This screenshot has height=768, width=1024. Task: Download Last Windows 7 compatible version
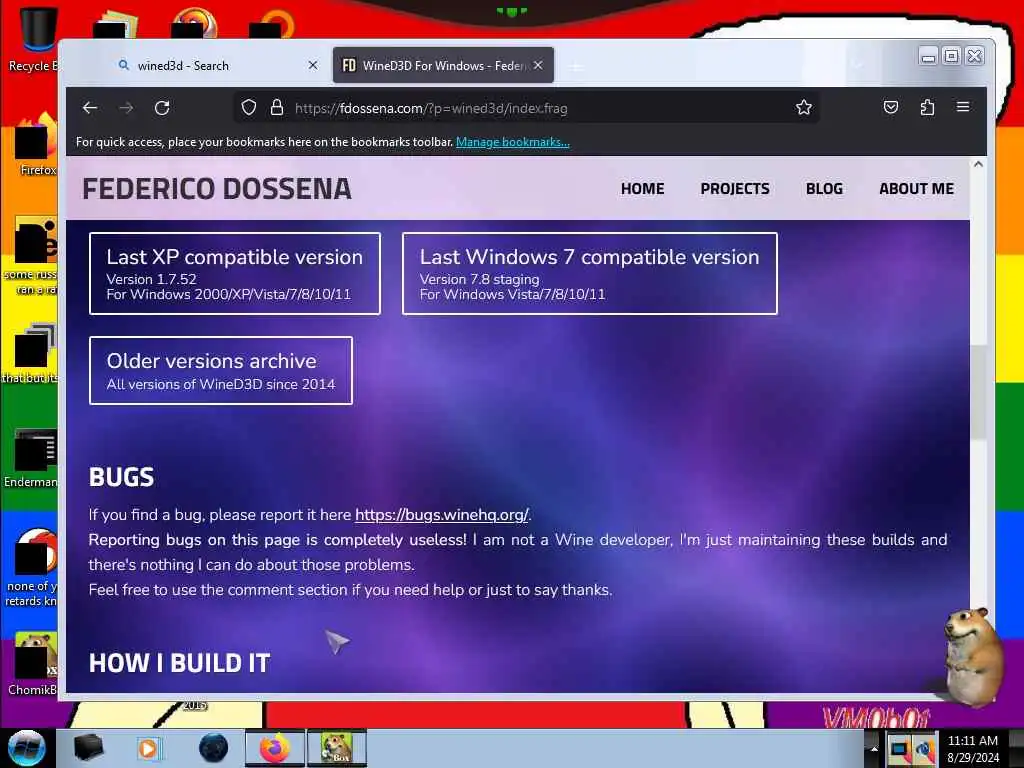click(590, 274)
